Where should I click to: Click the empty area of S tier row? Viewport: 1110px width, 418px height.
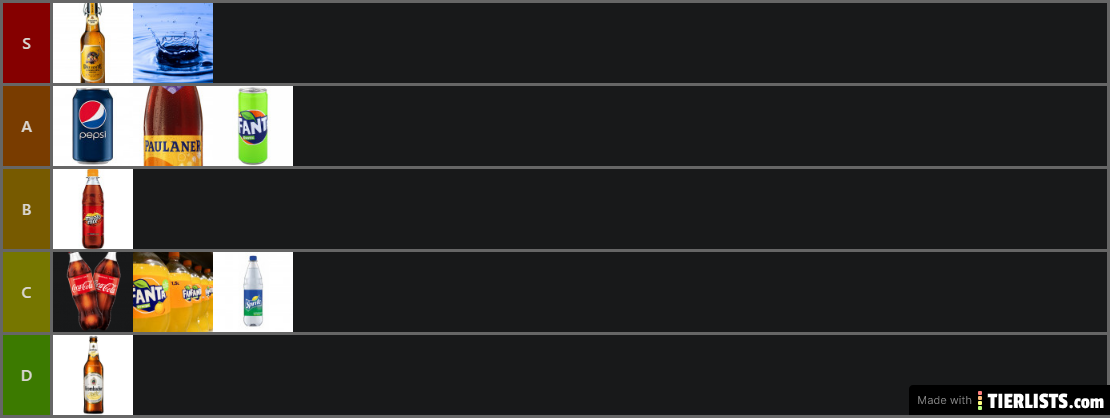pyautogui.click(x=660, y=43)
